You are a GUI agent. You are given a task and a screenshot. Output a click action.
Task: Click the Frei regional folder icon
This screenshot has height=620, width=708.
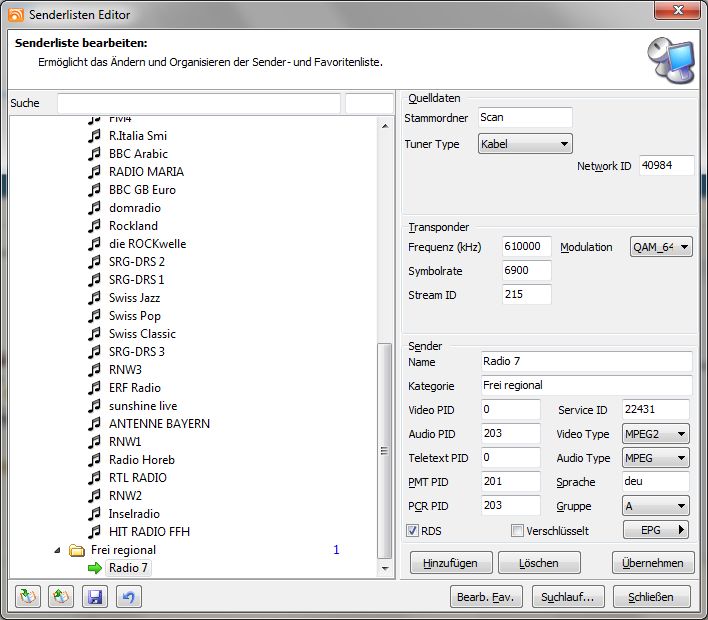(x=76, y=550)
